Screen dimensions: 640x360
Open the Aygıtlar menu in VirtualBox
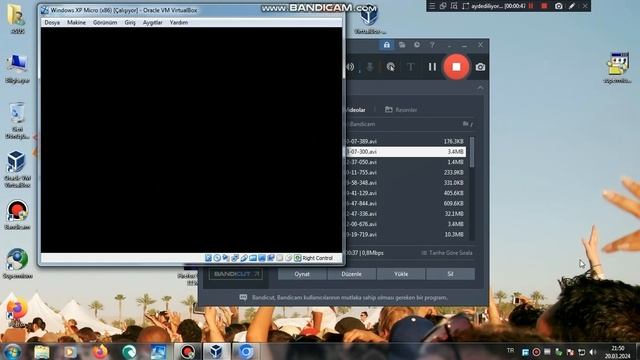pyautogui.click(x=153, y=22)
